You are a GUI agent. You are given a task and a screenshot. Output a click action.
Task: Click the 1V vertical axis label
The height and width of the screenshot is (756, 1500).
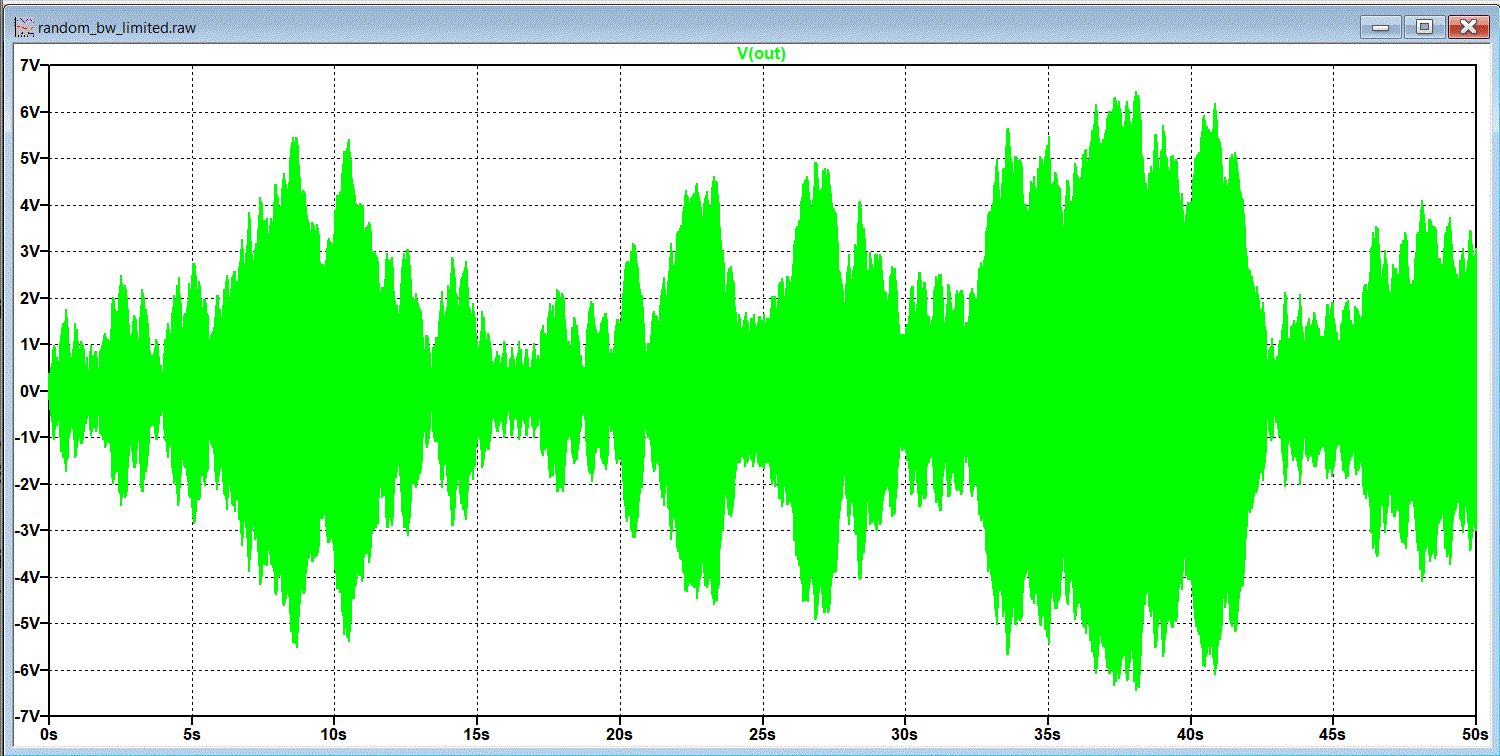click(x=28, y=344)
